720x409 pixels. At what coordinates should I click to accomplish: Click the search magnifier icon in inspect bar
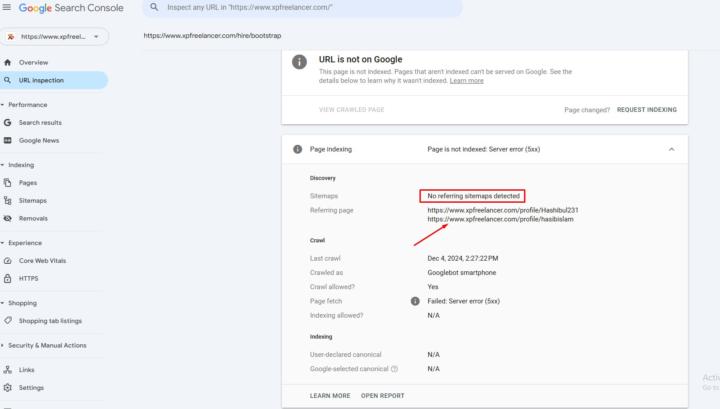pyautogui.click(x=154, y=7)
